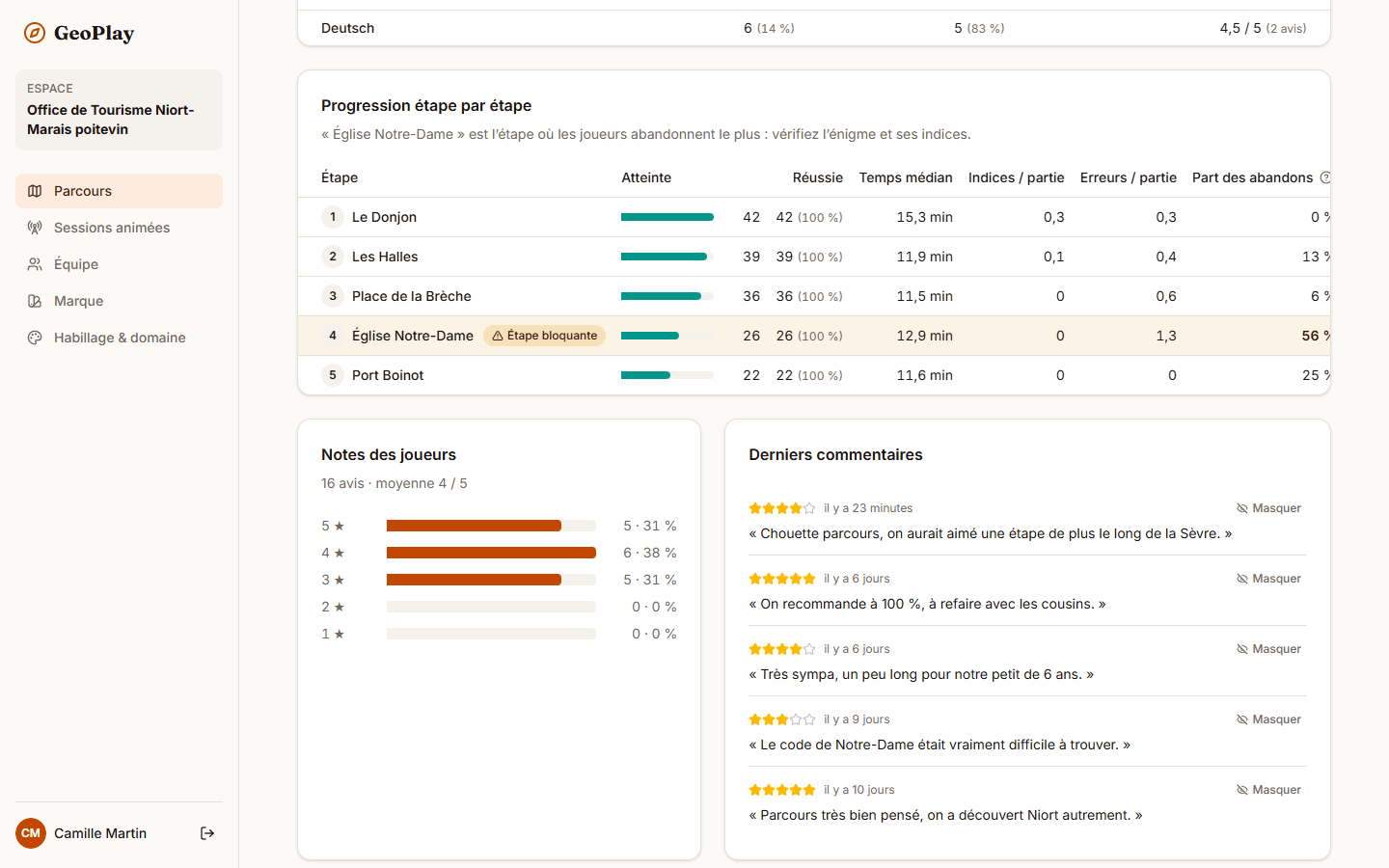The width and height of the screenshot is (1389, 868).
Task: Open the Port Boinot step row
Action: tap(814, 375)
